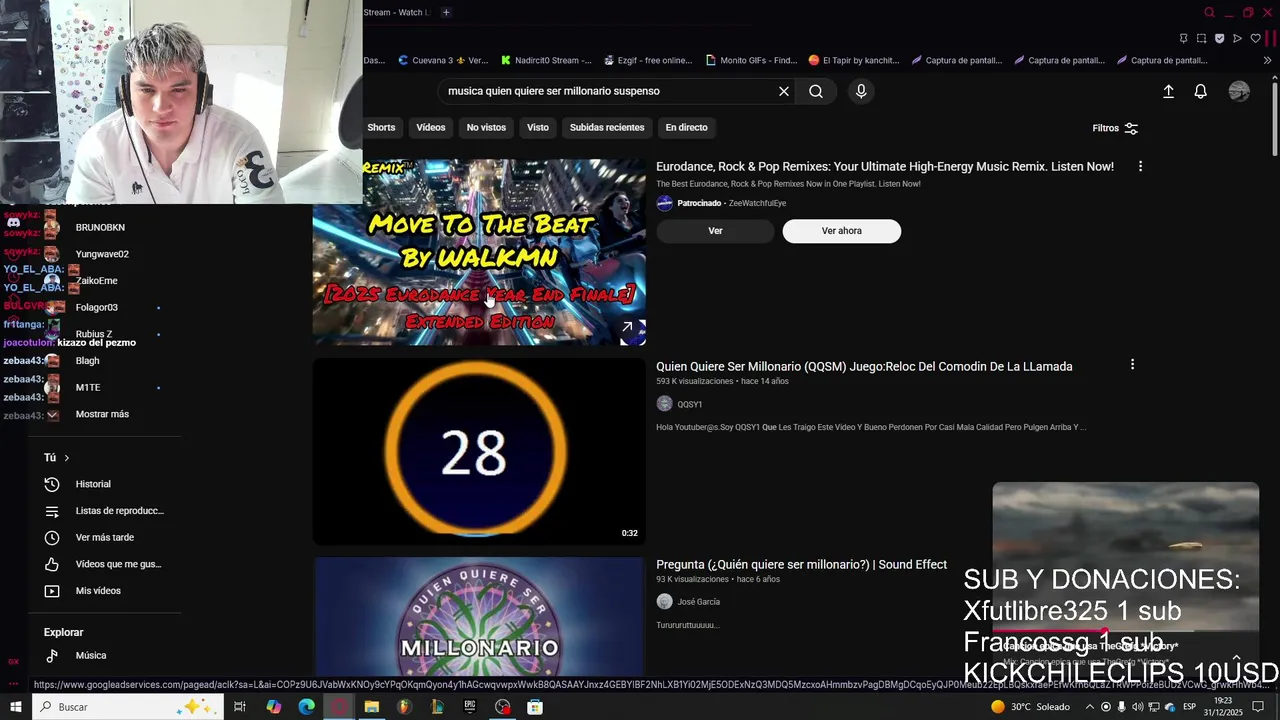Open Quien Quiere Ser Millonario (QQSM) video title
1280x720 pixels.
tap(864, 366)
